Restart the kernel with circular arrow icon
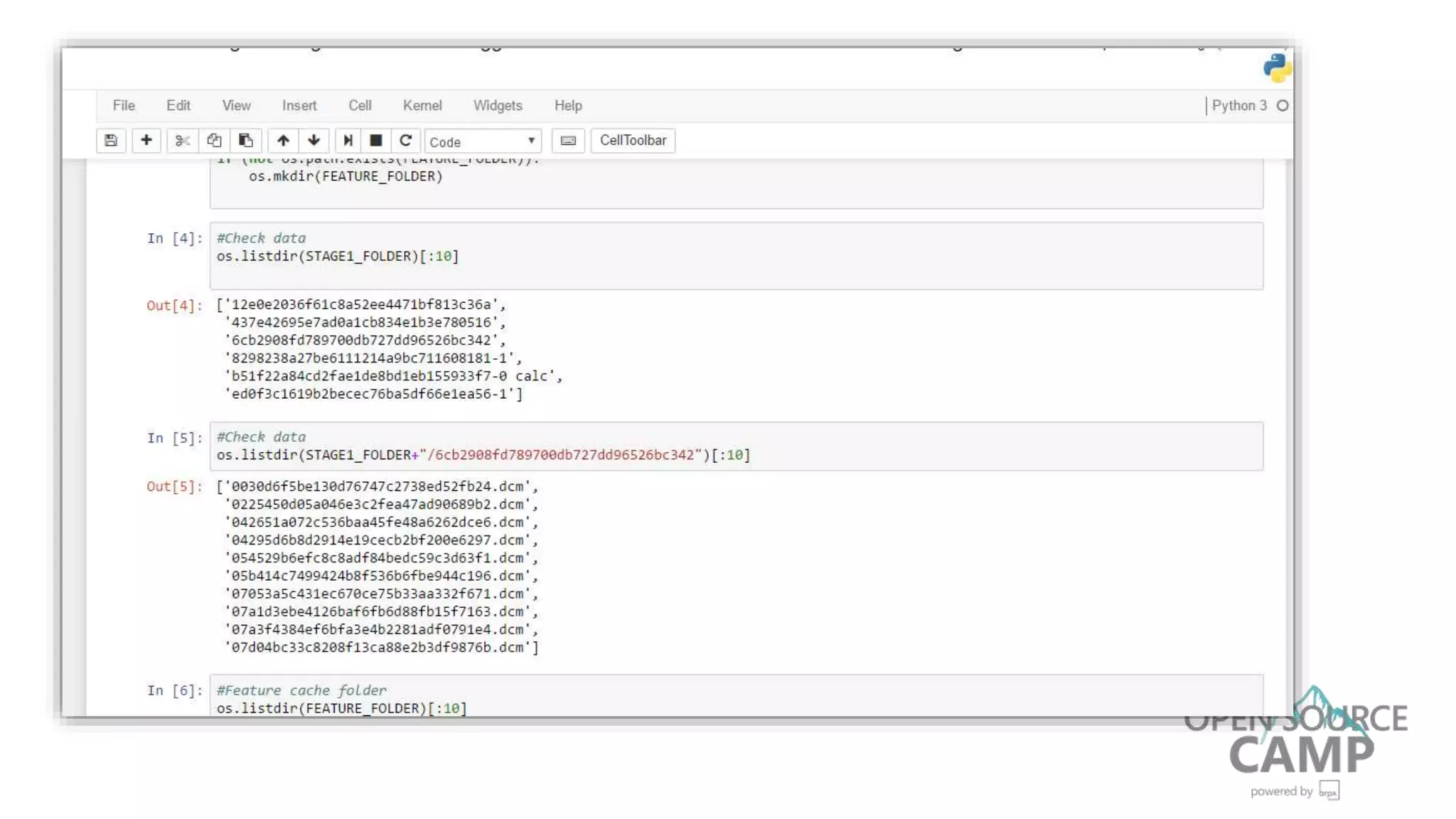This screenshot has height=819, width=1456. [x=405, y=141]
